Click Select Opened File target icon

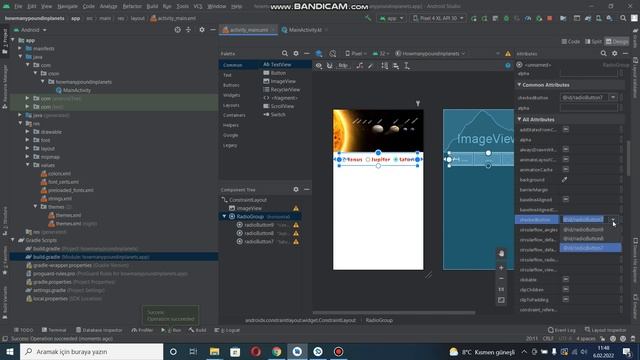tap(178, 30)
